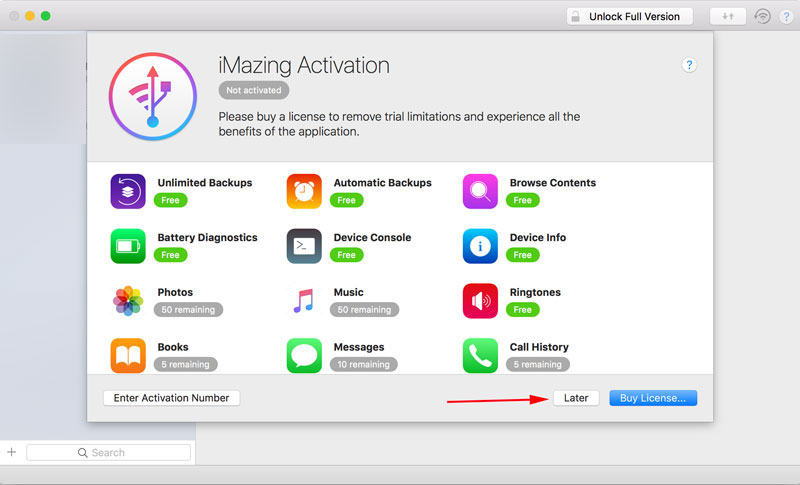Click the Unlimited Backups icon

pyautogui.click(x=128, y=191)
